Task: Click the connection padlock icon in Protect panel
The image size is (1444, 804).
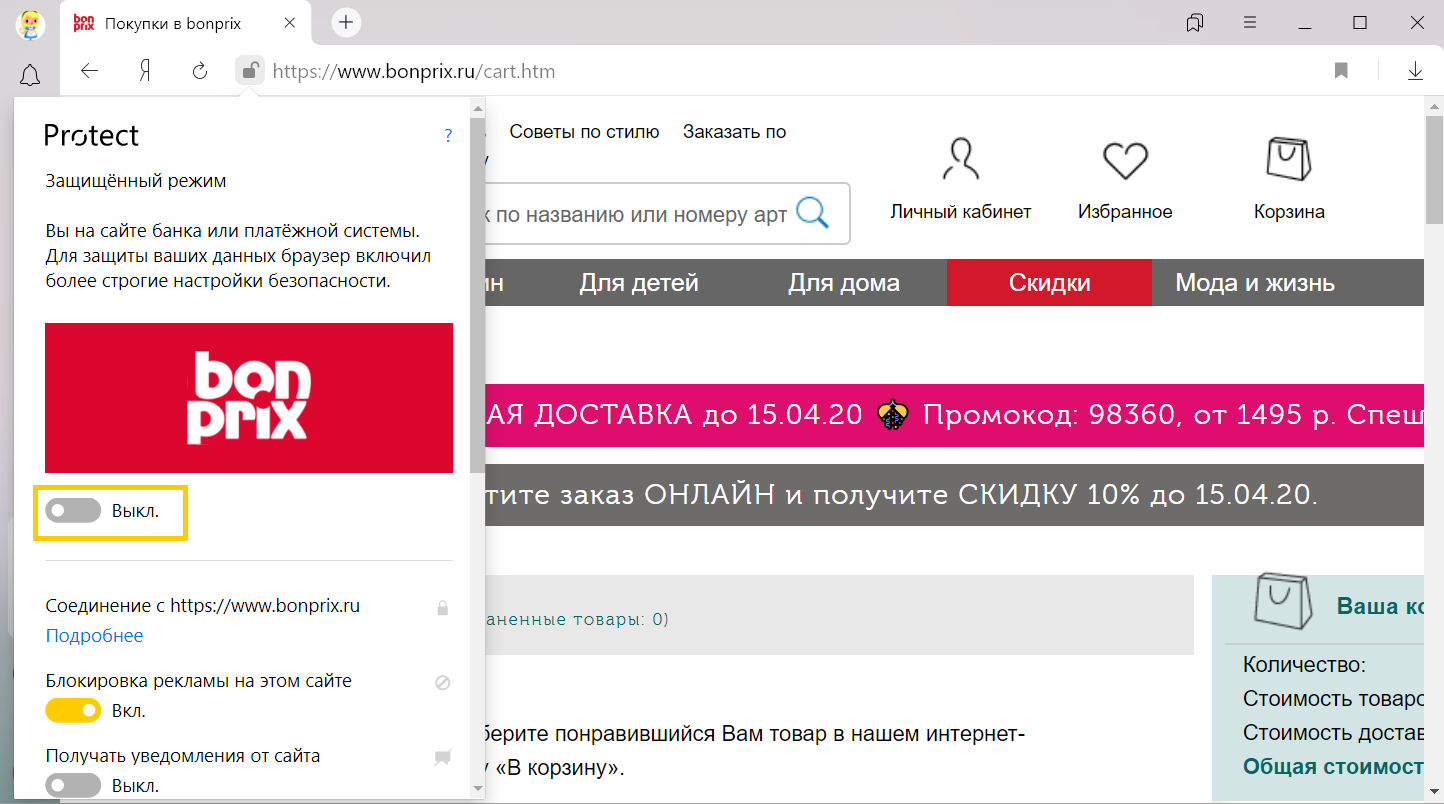Action: [x=443, y=607]
